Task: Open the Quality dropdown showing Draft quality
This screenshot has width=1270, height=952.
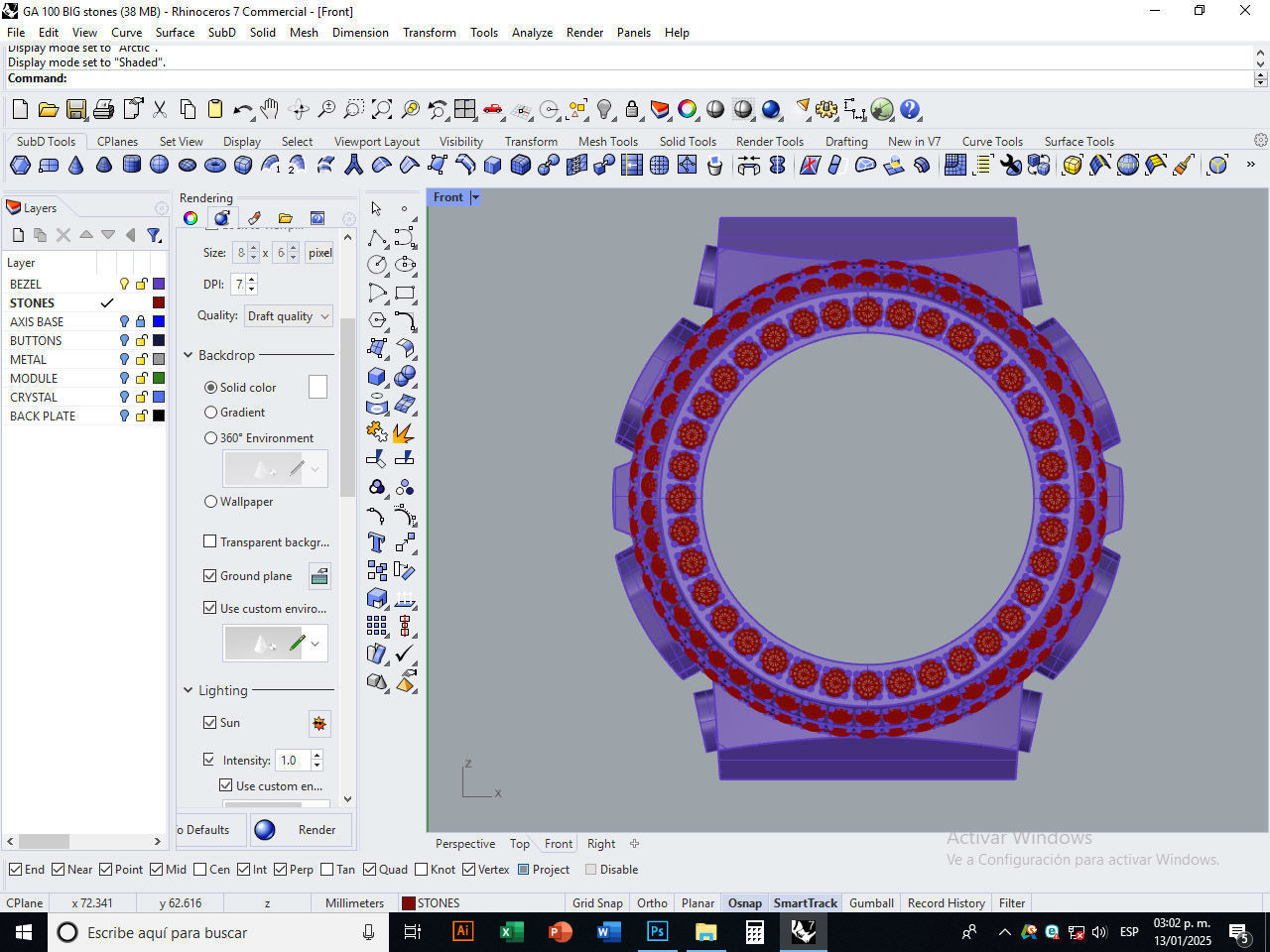Action: (288, 316)
